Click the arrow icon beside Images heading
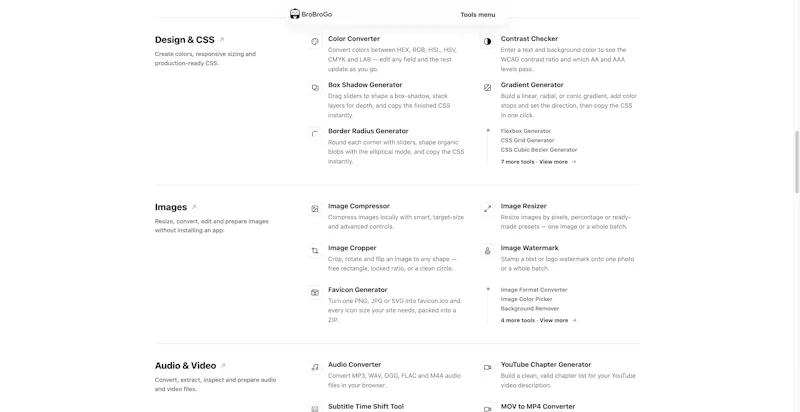 tap(194, 207)
